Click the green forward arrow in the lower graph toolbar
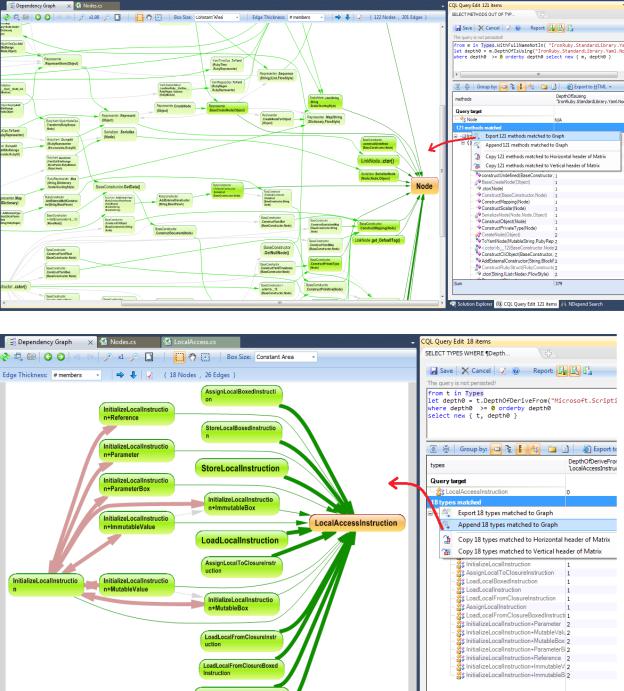The height and width of the screenshot is (691, 624). [61, 357]
